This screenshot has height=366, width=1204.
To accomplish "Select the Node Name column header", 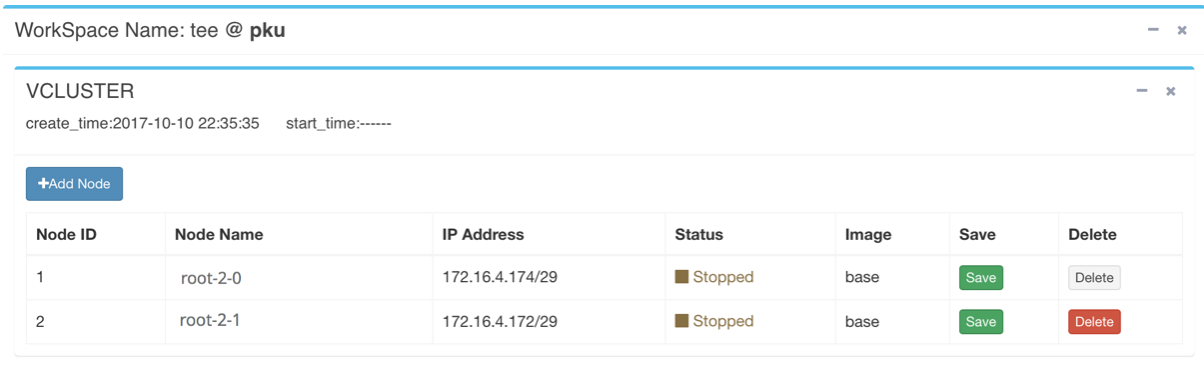I will (219, 235).
